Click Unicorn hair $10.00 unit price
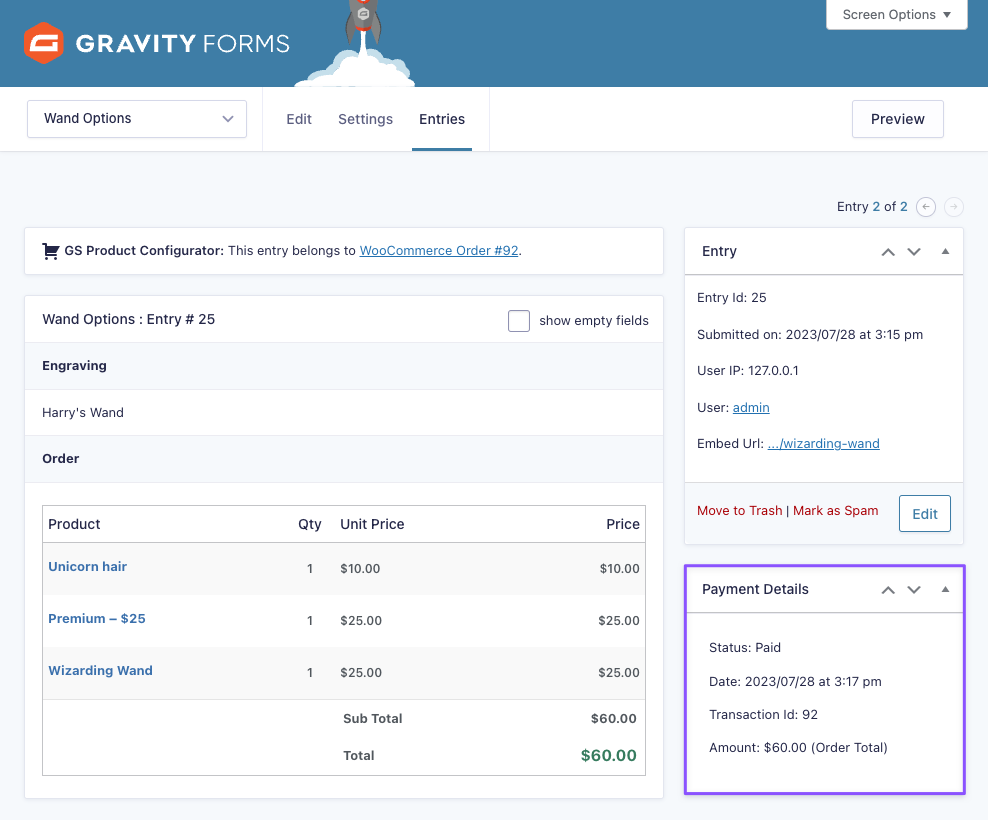 (360, 569)
